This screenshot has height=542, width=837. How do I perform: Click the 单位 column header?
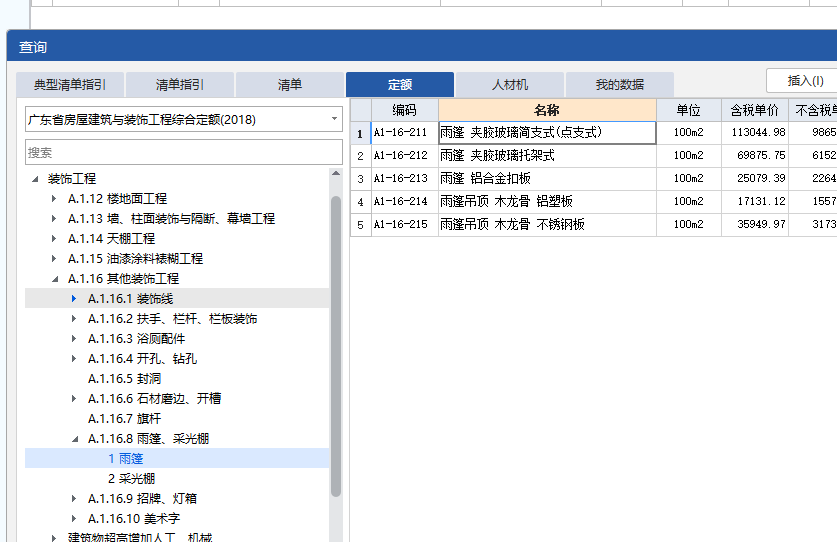coord(689,110)
